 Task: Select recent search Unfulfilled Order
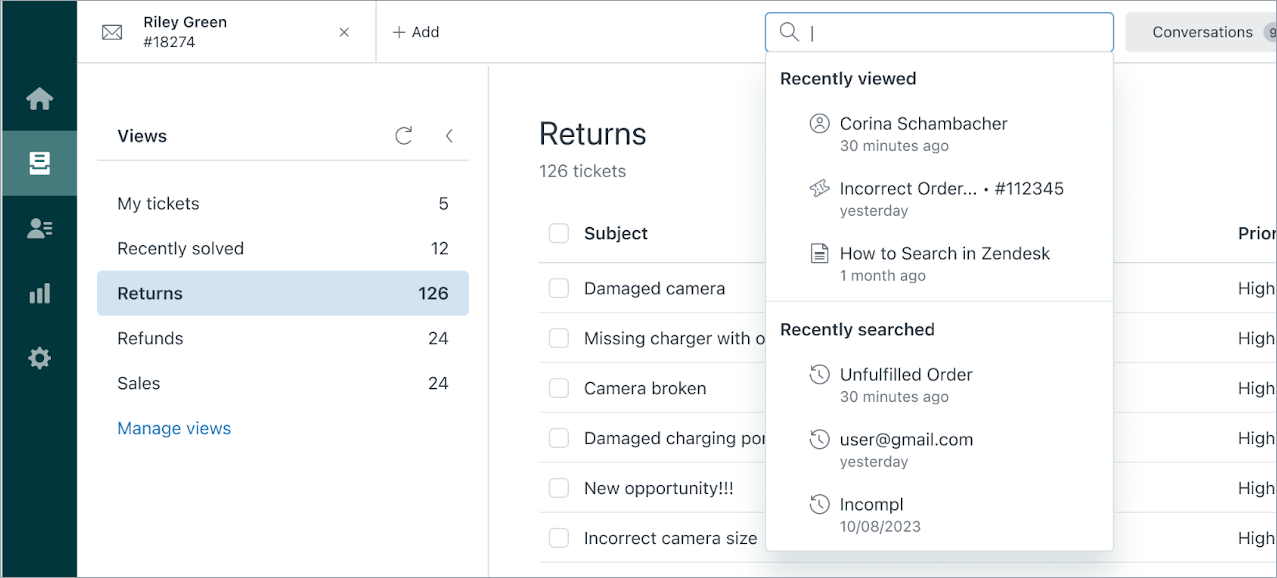click(906, 375)
